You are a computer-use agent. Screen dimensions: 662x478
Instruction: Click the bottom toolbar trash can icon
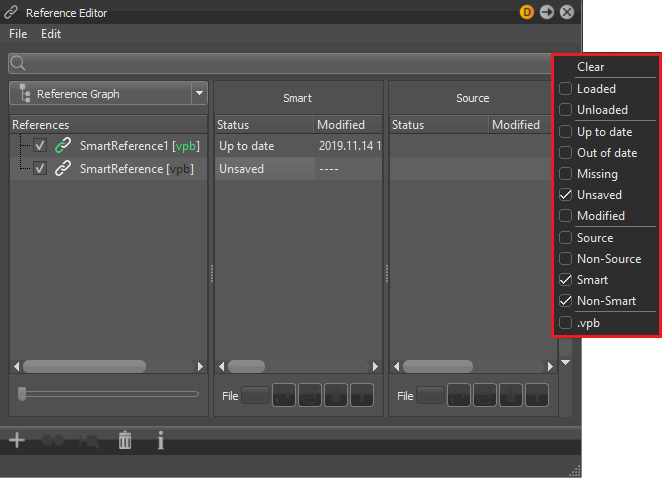click(x=125, y=440)
